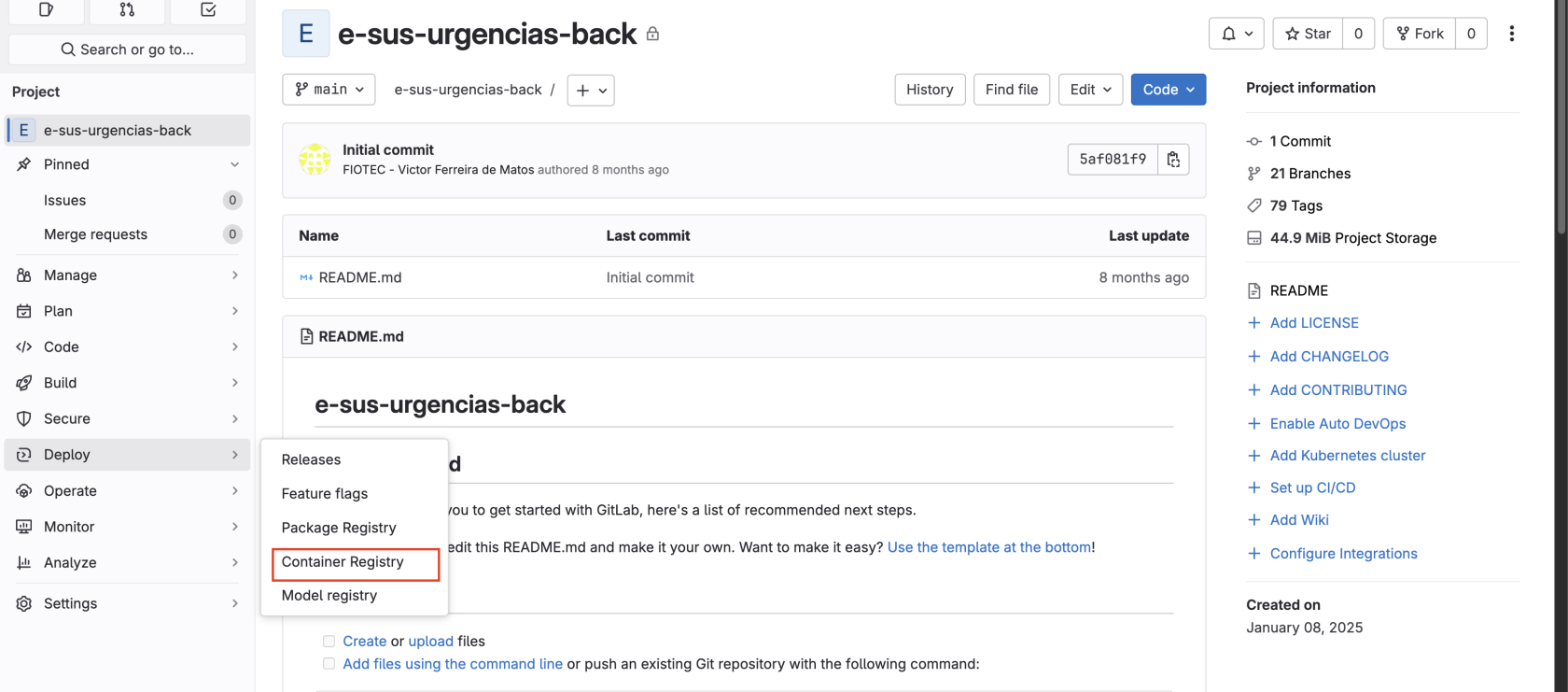Choose Package Registry in the flyout menu
The image size is (1568, 692).
[x=339, y=528]
